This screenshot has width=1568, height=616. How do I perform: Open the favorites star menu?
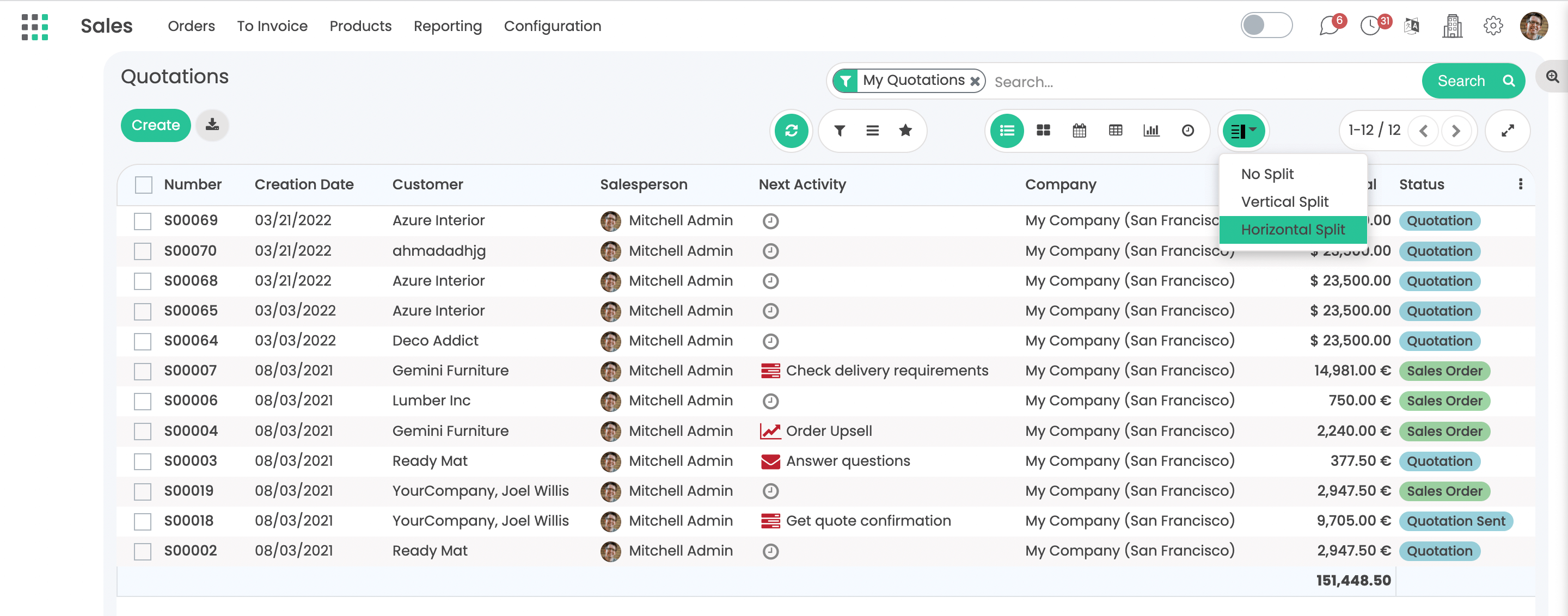(905, 130)
